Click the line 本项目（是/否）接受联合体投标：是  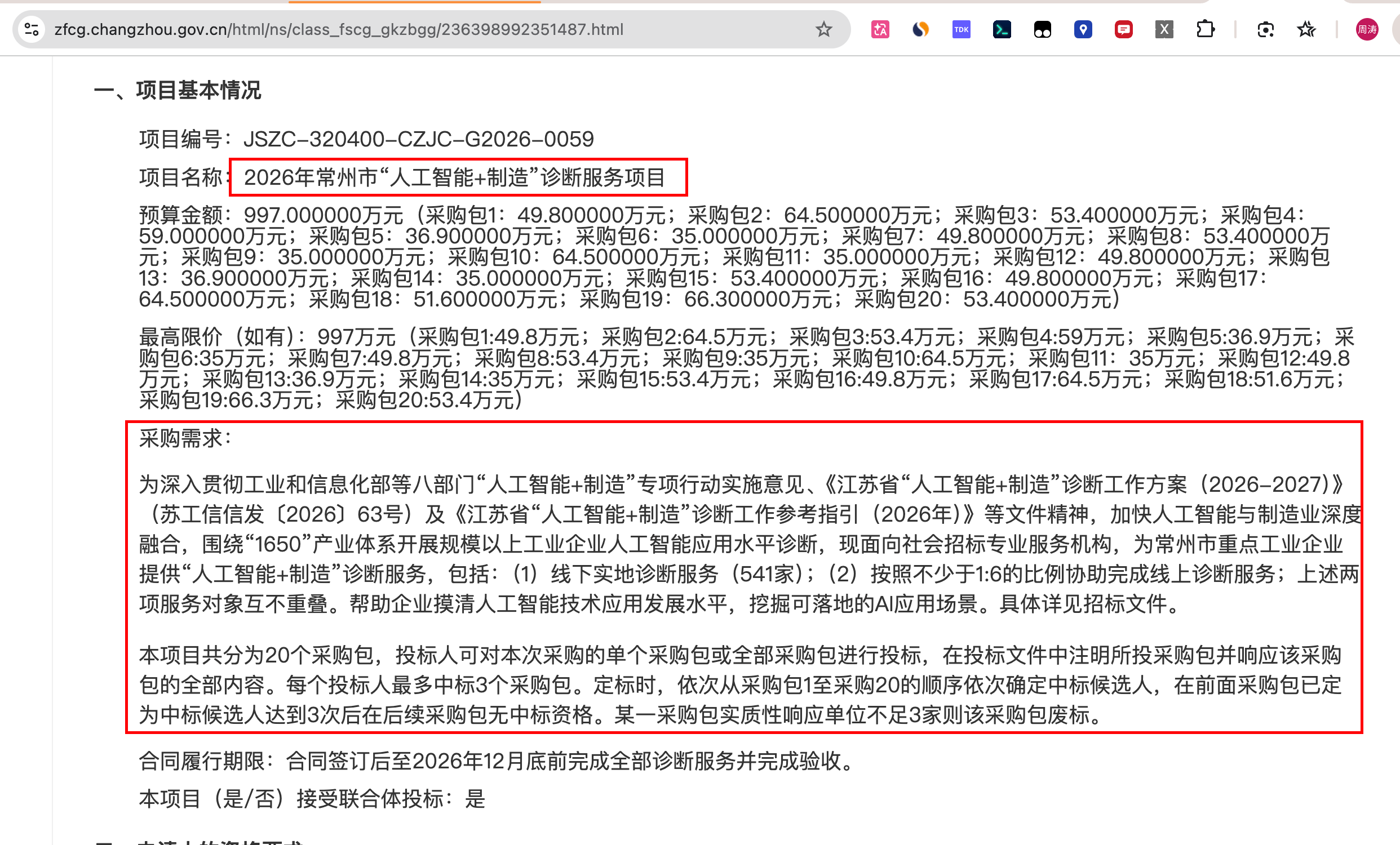312,799
